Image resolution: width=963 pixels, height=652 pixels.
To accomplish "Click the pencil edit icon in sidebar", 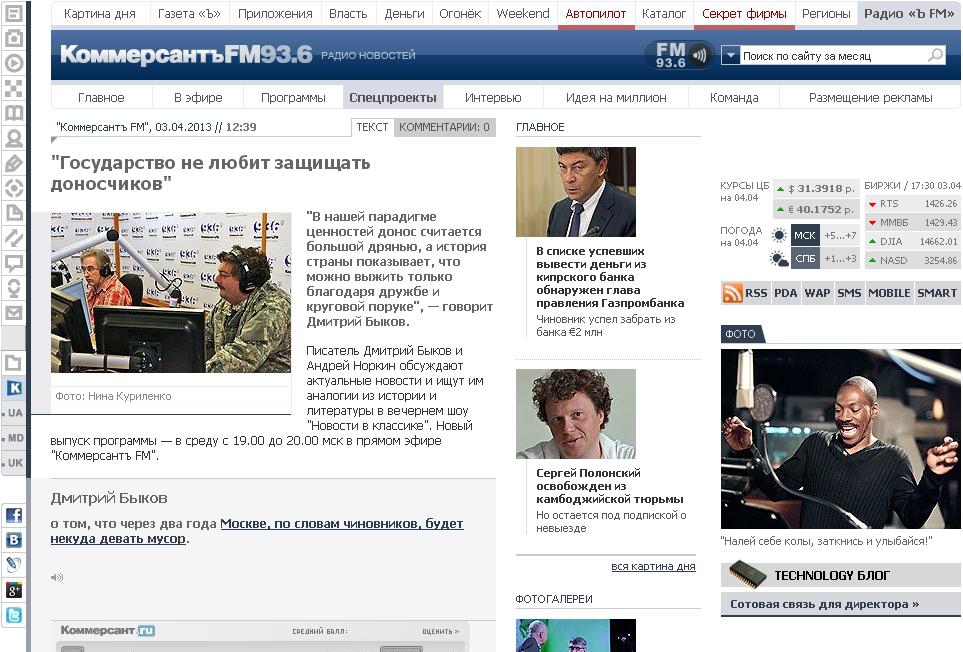I will [x=14, y=163].
